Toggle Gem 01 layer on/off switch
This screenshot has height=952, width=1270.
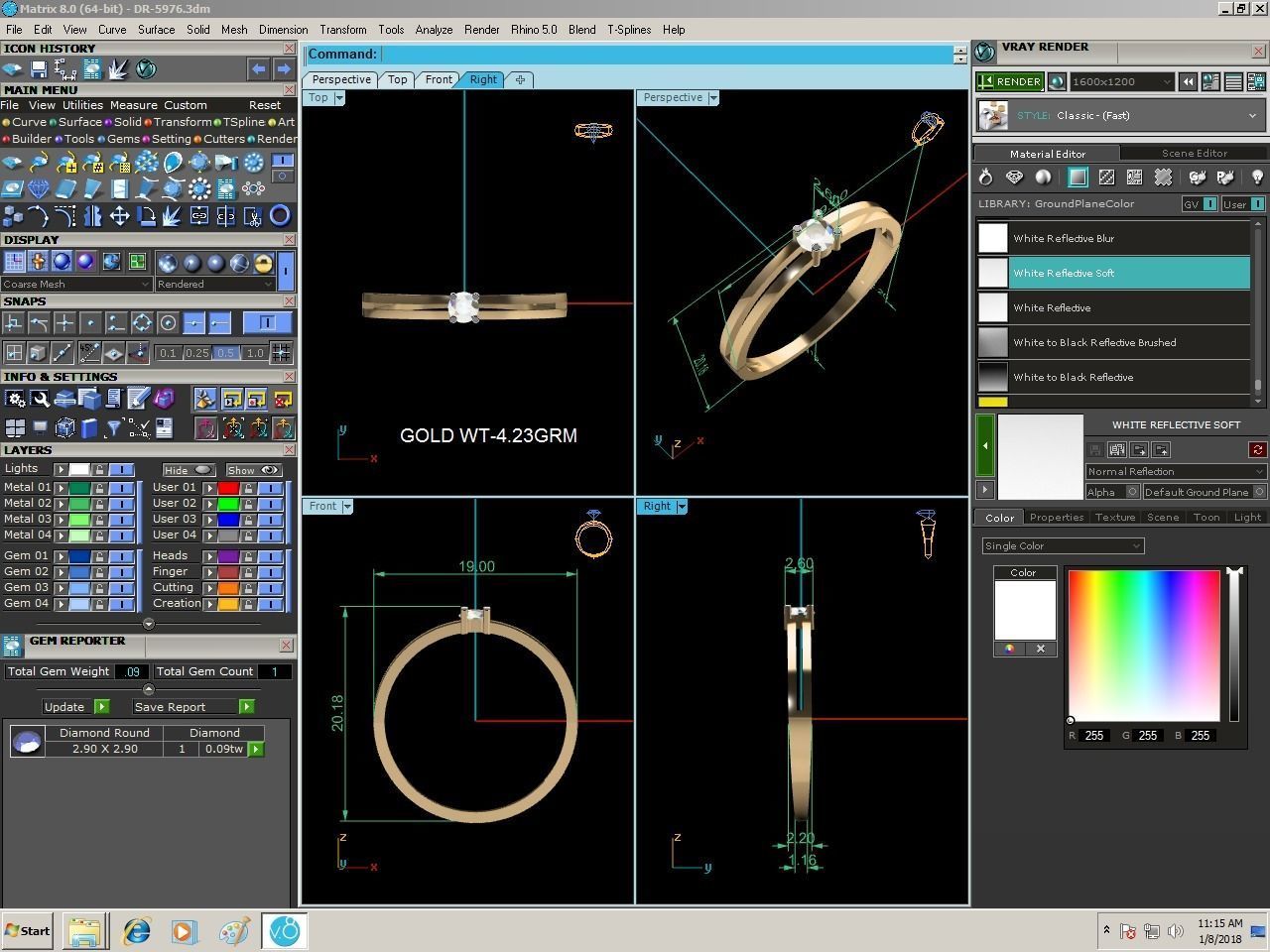(121, 556)
